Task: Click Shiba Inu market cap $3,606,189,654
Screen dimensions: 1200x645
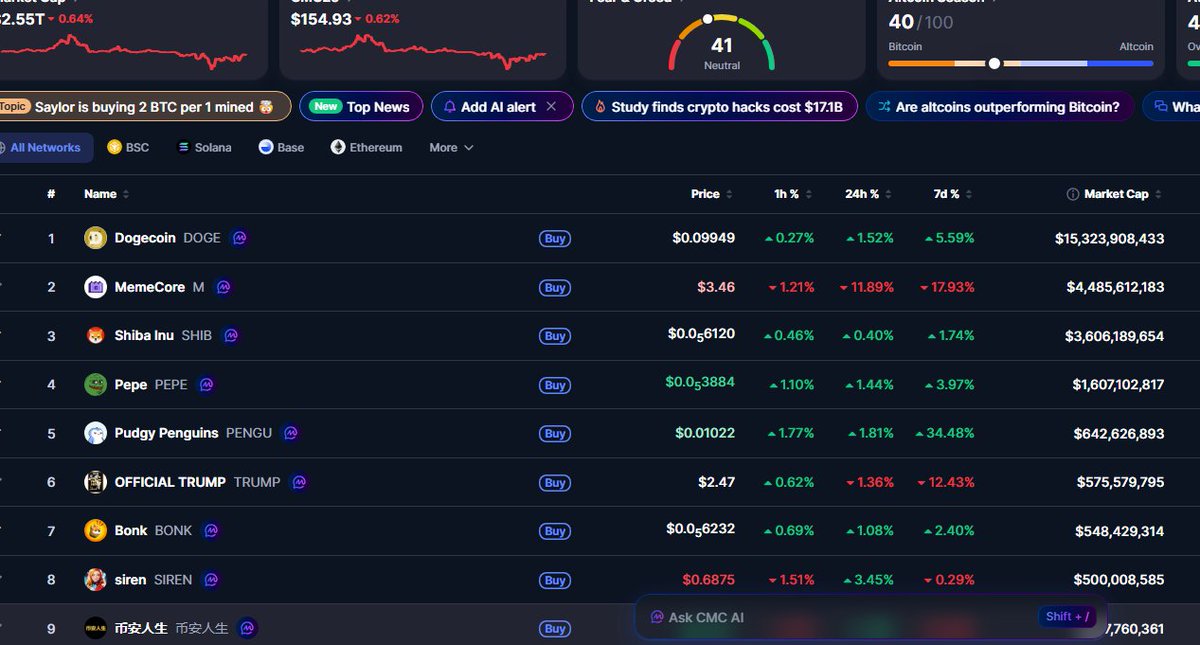Action: tap(1116, 336)
